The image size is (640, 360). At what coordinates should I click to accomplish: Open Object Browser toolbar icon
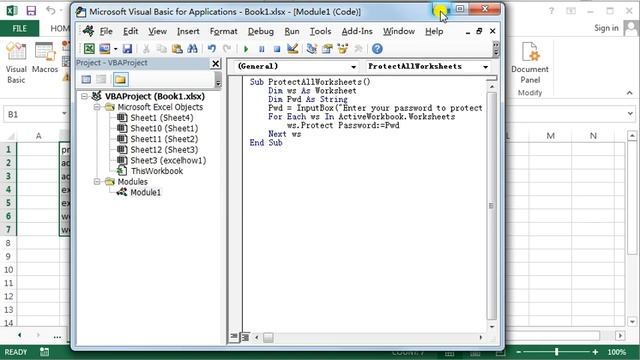(x=342, y=49)
